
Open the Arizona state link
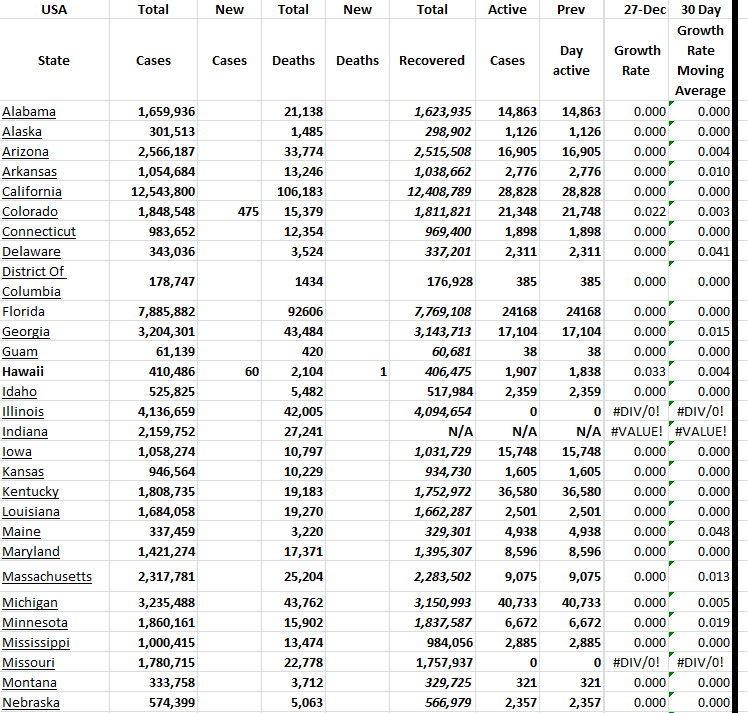point(25,152)
